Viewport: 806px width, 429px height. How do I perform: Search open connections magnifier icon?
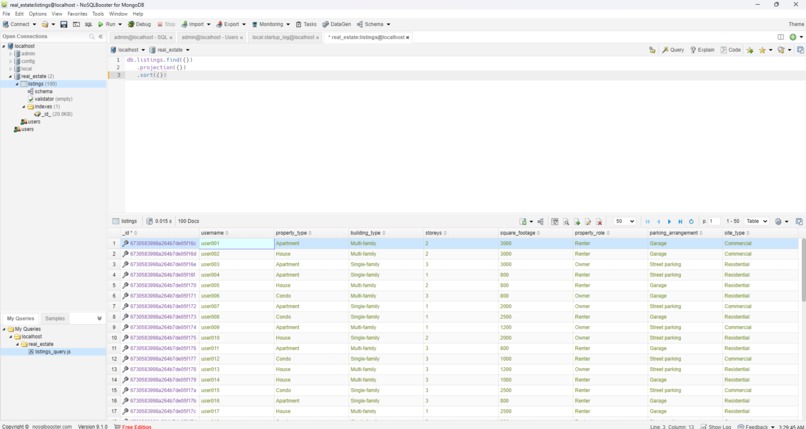pos(92,36)
